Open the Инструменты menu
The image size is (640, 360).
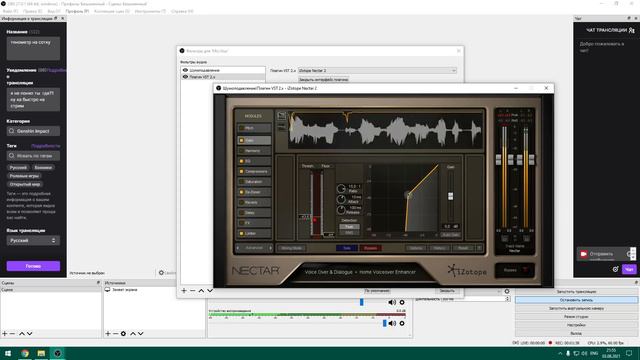(x=150, y=11)
